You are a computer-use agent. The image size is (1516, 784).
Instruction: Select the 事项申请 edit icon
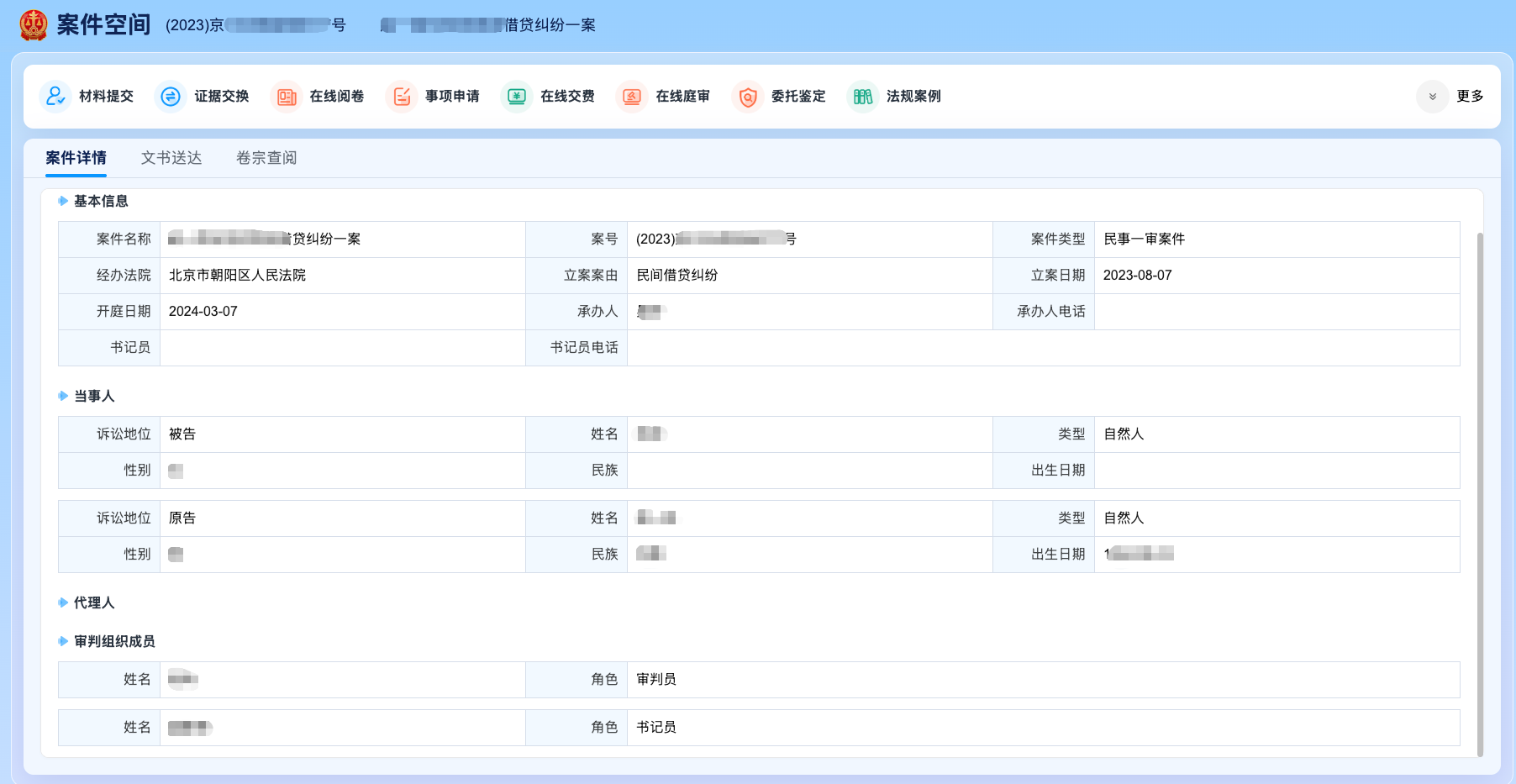tap(402, 97)
